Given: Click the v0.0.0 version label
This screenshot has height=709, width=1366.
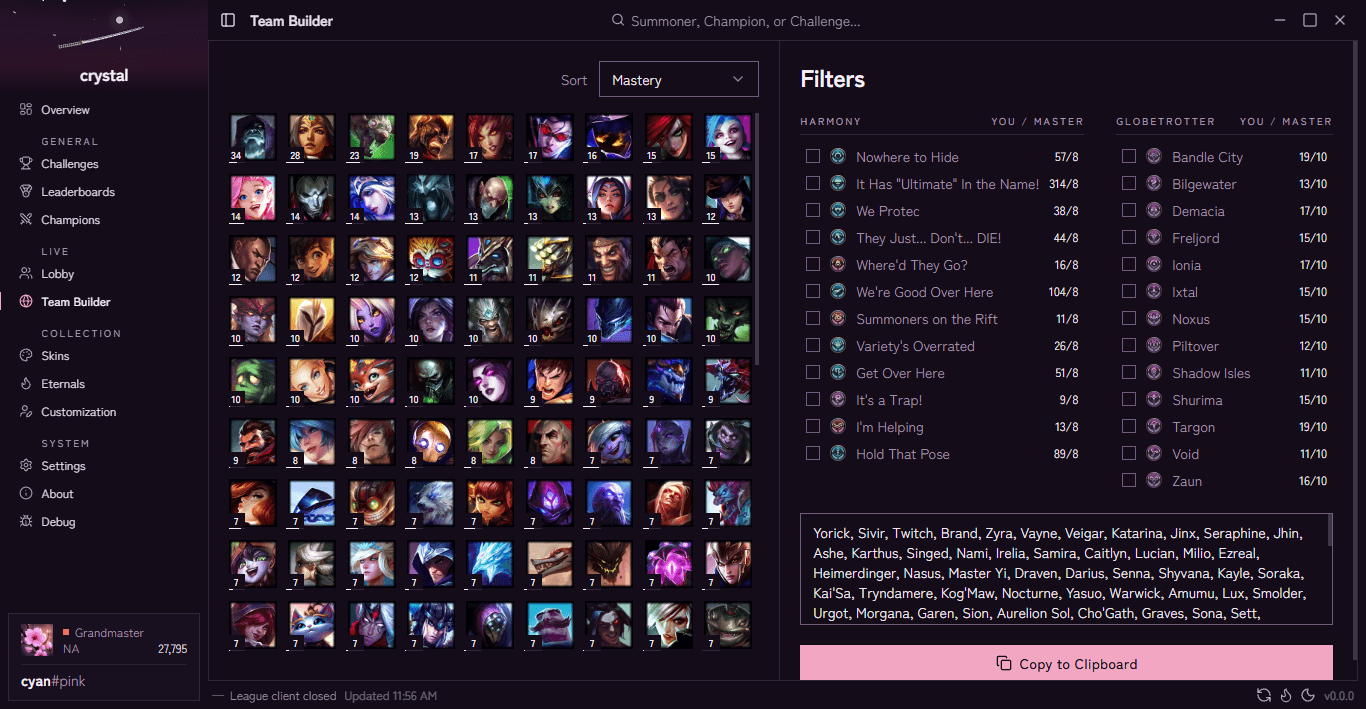Looking at the screenshot, I should click(x=1339, y=696).
